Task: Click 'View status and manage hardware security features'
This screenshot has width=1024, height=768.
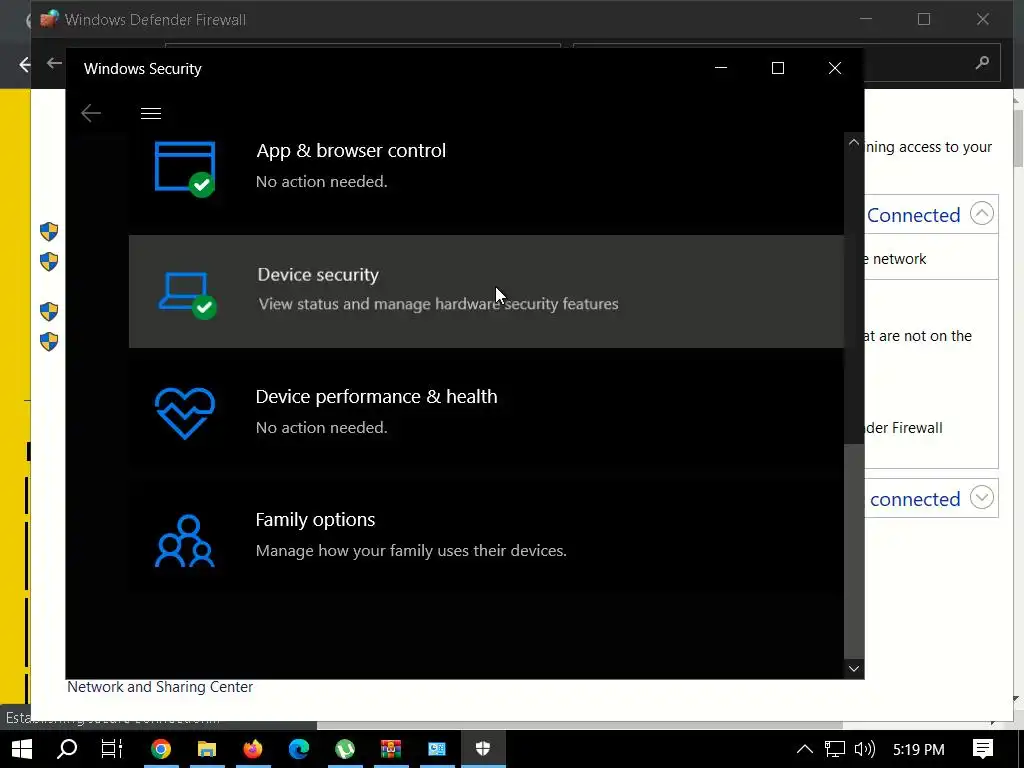Action: click(438, 304)
